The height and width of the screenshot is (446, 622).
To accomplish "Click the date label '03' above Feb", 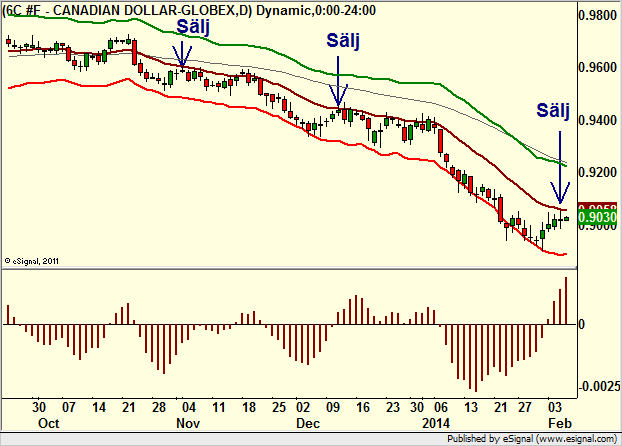I will (555, 408).
